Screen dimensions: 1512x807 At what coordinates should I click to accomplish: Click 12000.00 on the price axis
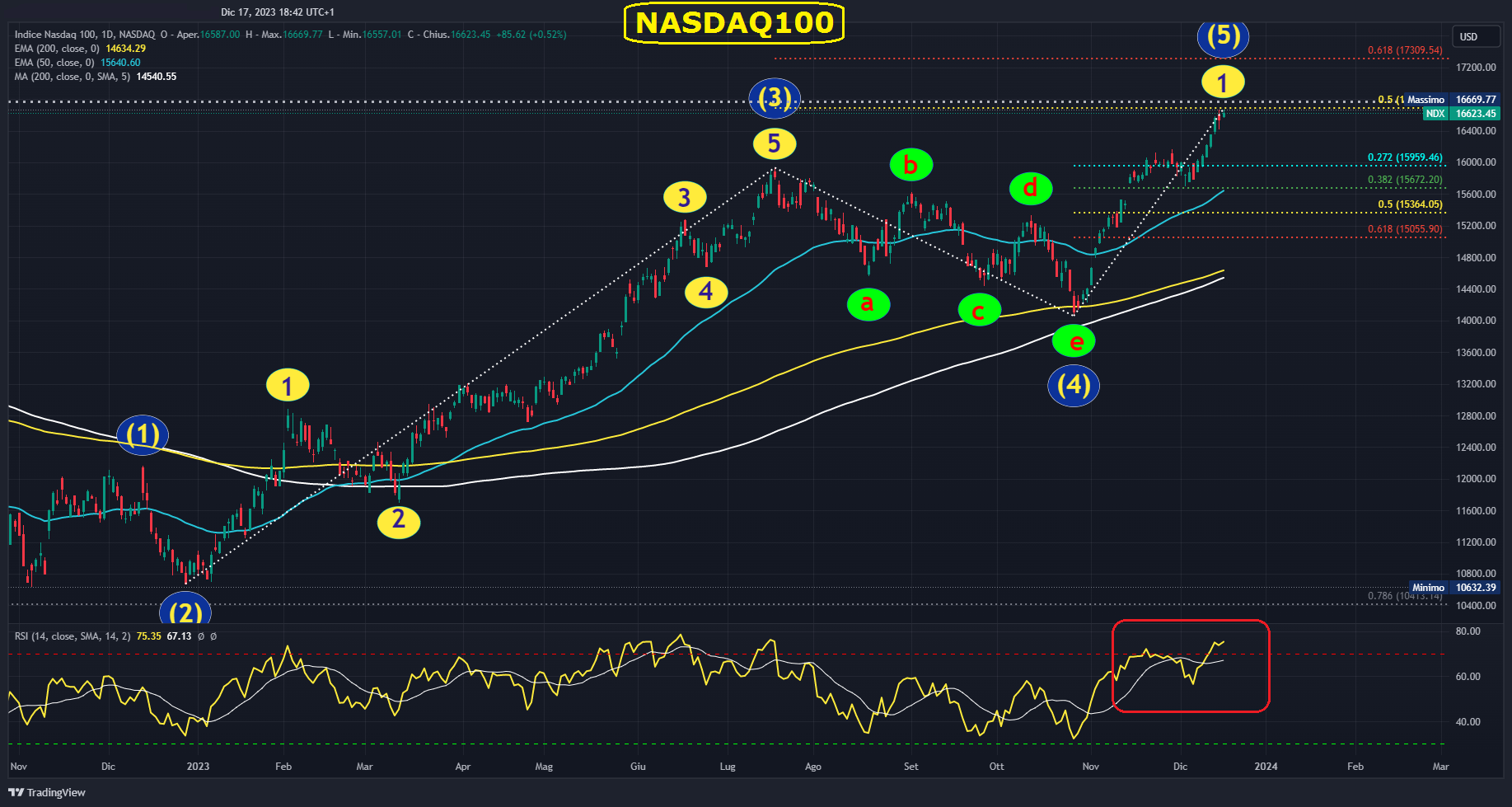coord(1476,479)
